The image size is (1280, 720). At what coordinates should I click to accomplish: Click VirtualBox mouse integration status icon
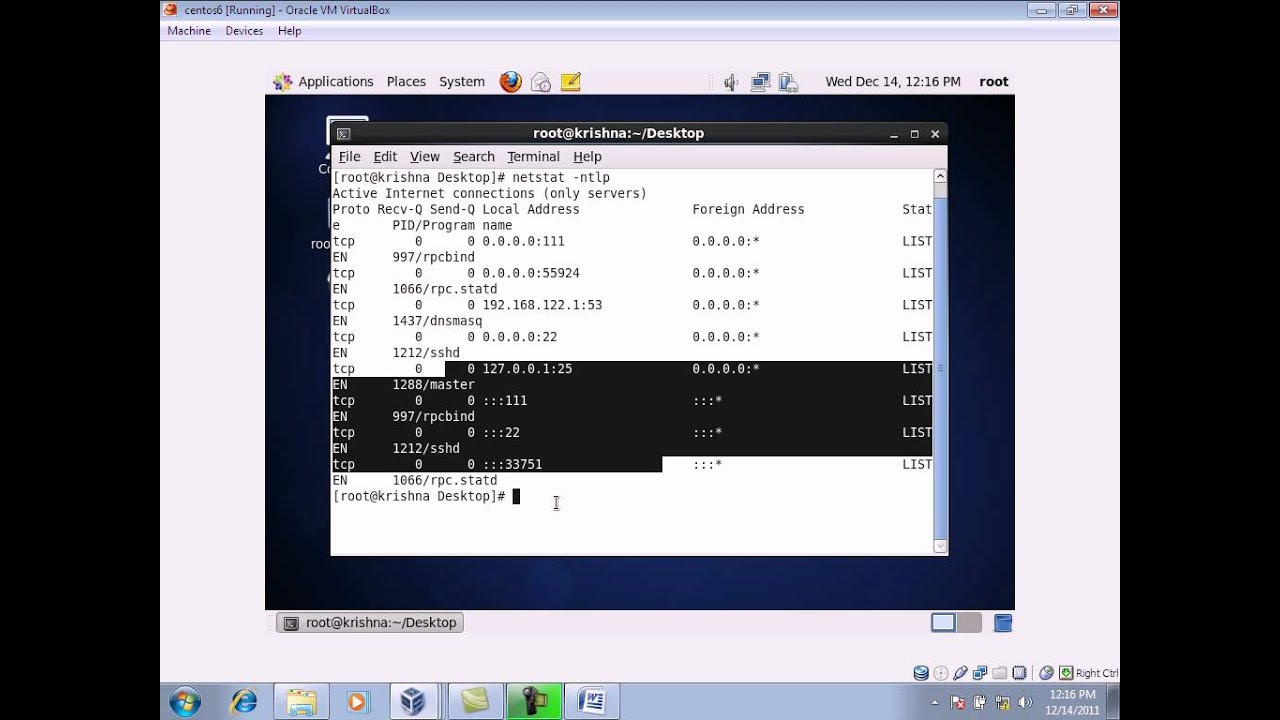point(1046,673)
